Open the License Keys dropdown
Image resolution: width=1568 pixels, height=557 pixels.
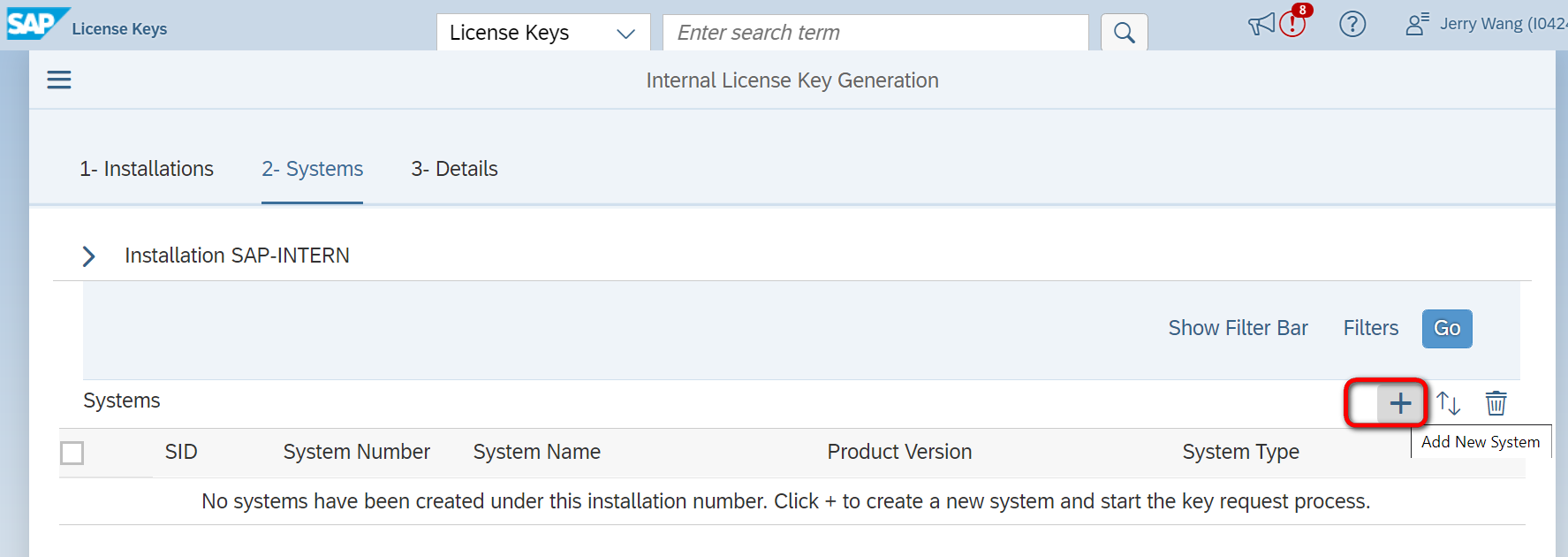point(542,34)
